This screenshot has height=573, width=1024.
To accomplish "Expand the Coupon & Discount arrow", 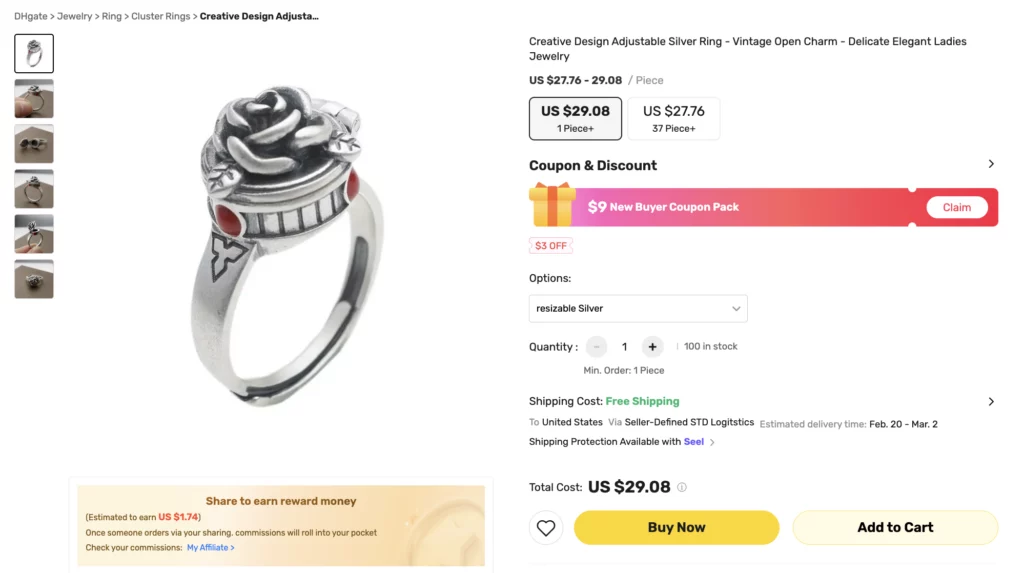I will point(991,164).
